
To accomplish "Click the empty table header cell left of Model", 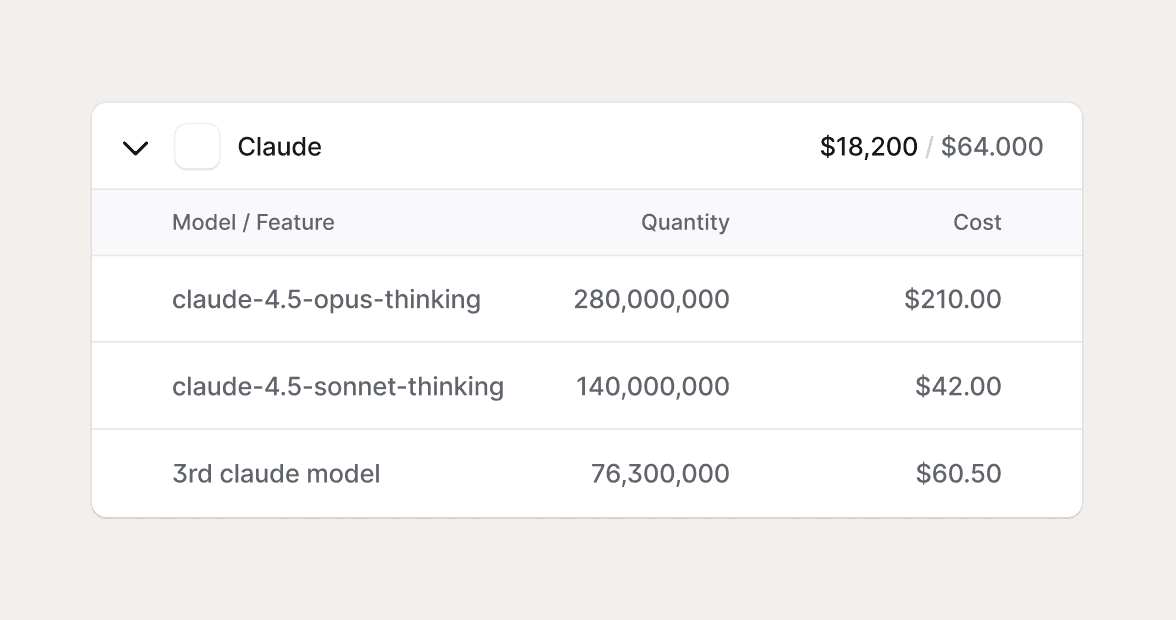I will pyautogui.click(x=132, y=222).
